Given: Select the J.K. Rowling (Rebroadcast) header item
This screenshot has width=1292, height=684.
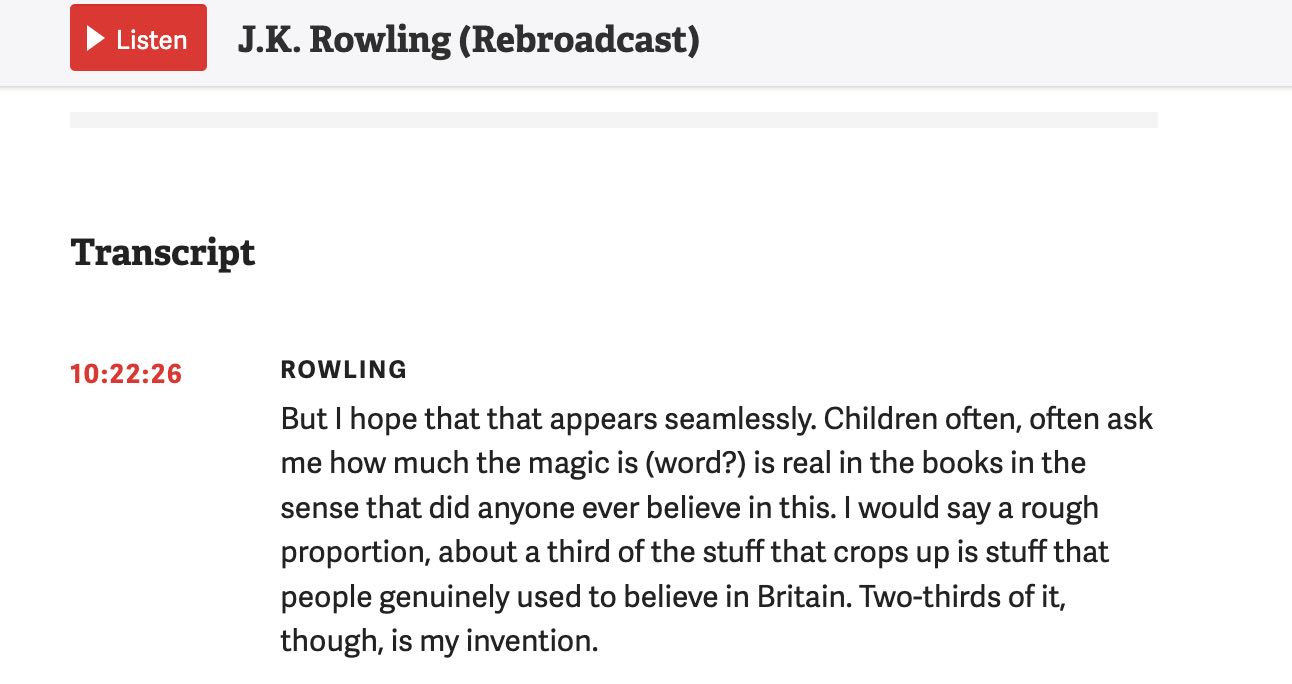Looking at the screenshot, I should [x=468, y=40].
